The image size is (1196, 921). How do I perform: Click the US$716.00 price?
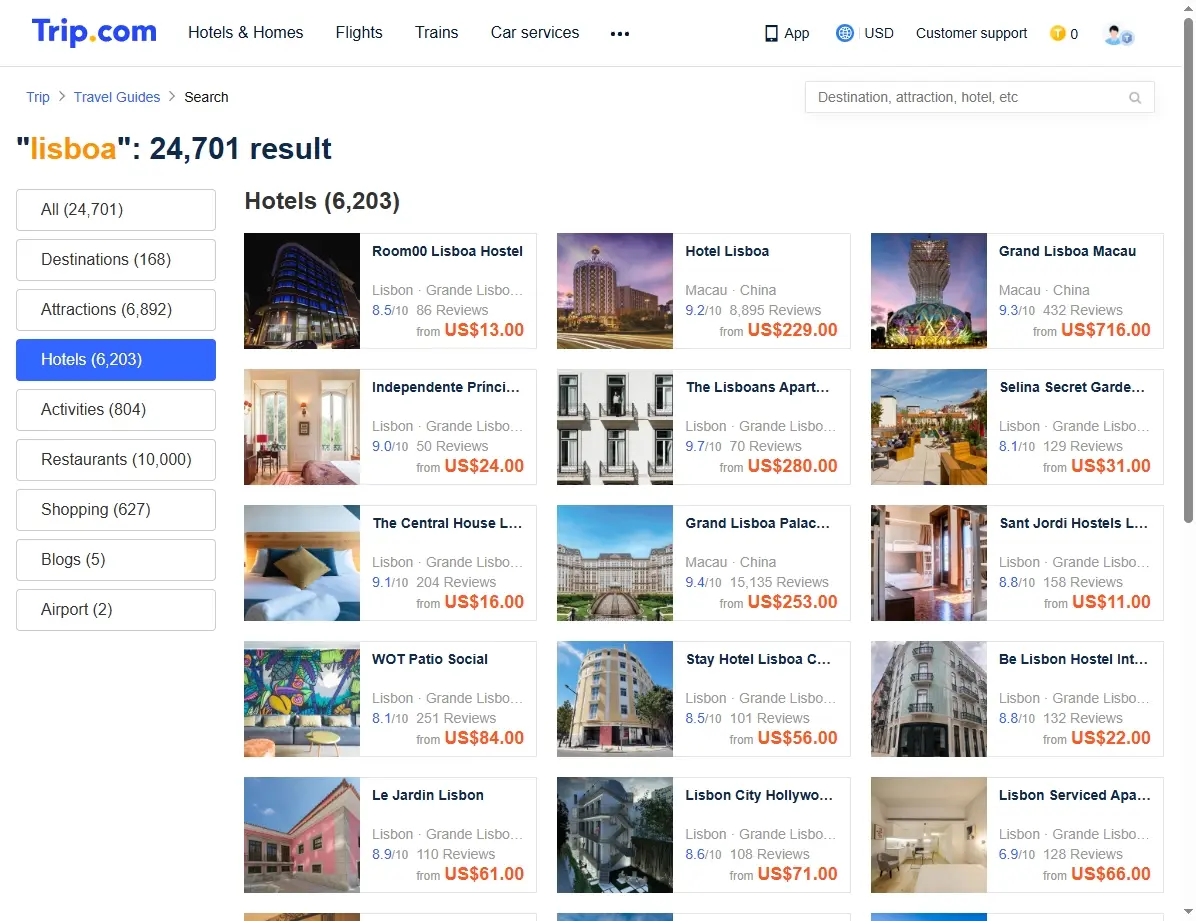[x=1105, y=330]
